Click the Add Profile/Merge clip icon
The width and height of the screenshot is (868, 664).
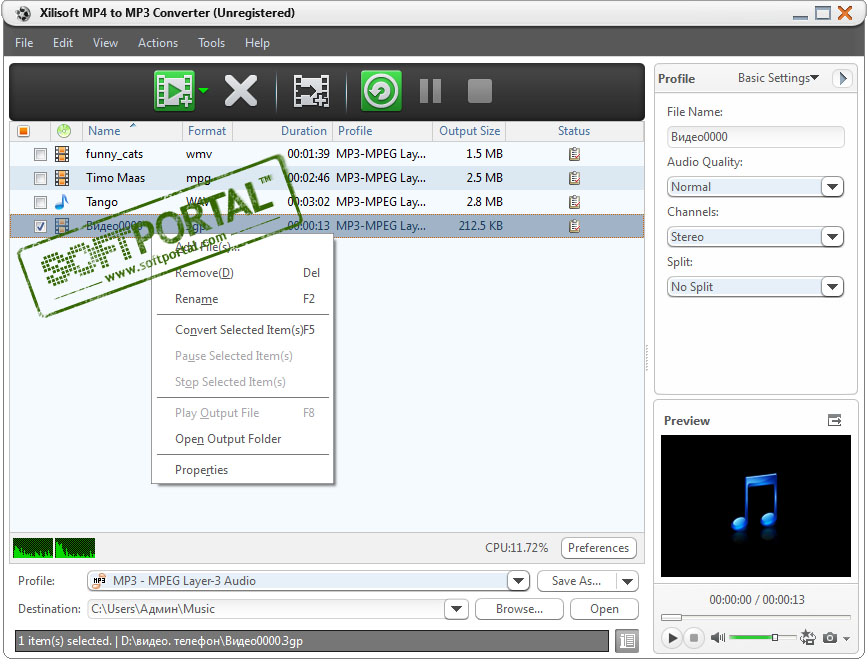click(311, 91)
